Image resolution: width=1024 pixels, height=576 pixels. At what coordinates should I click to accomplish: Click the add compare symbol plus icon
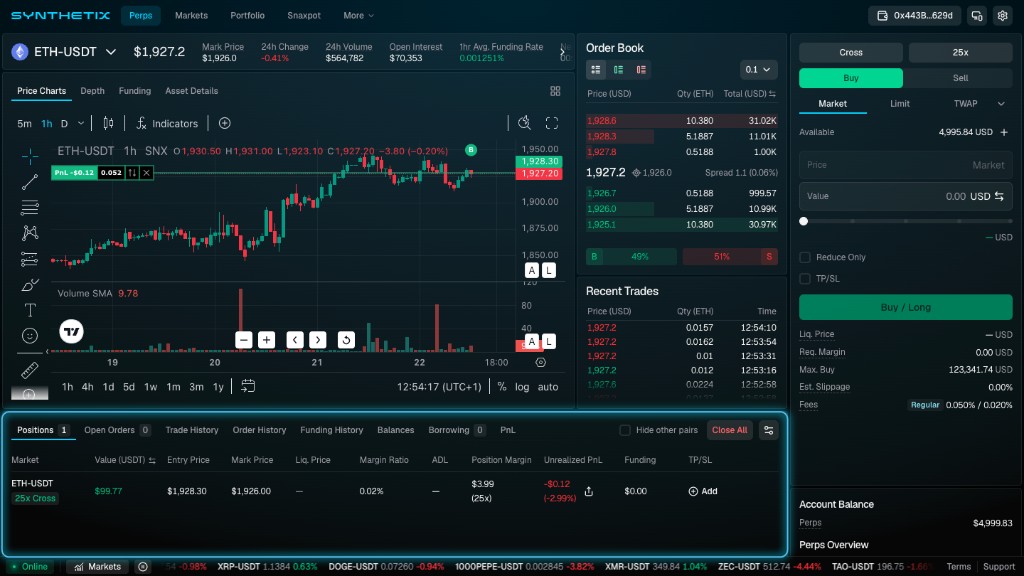click(x=225, y=123)
